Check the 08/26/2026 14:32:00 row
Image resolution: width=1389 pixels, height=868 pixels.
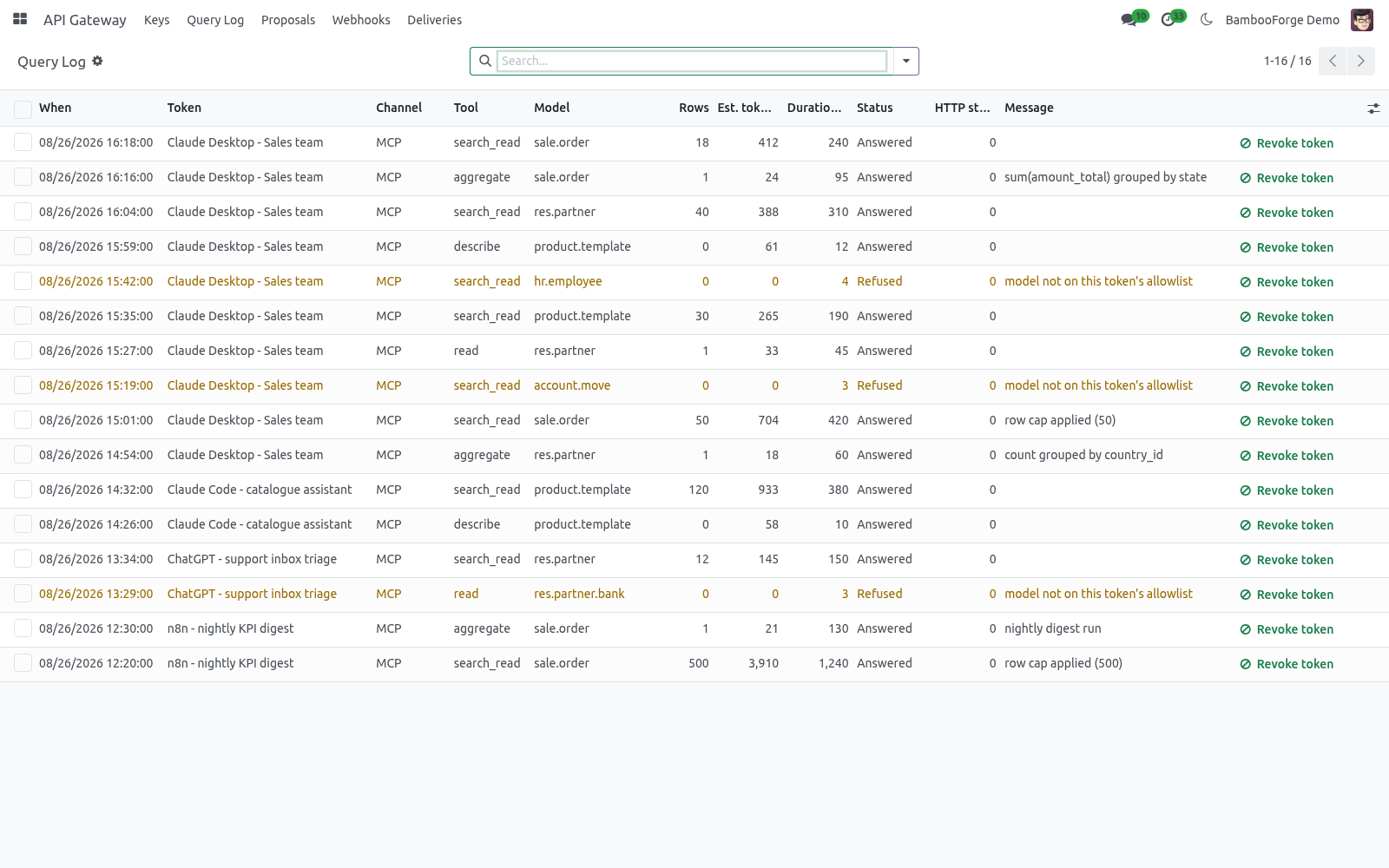(23, 490)
